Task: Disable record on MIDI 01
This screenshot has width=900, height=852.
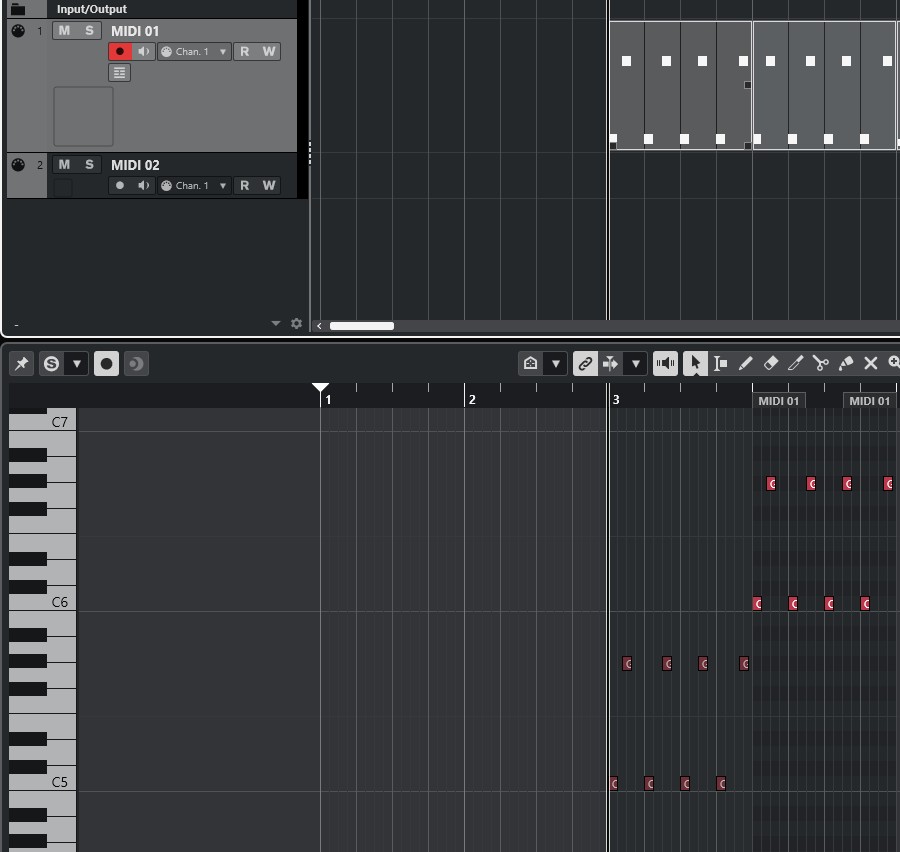Action: pyautogui.click(x=120, y=52)
